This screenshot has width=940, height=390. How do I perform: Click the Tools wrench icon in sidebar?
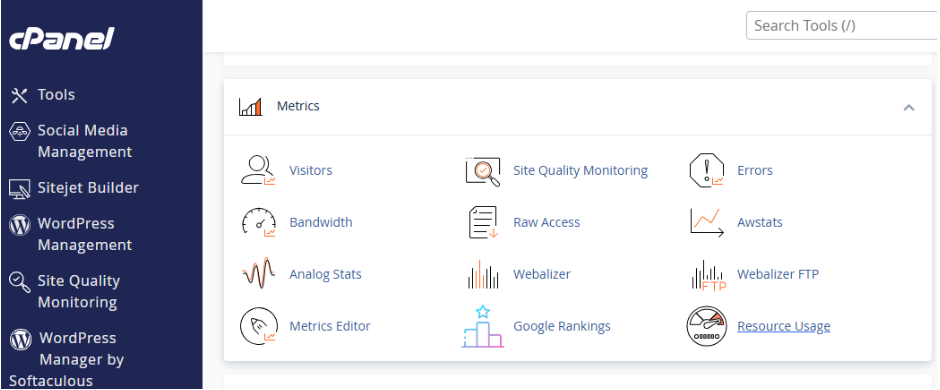tap(20, 95)
